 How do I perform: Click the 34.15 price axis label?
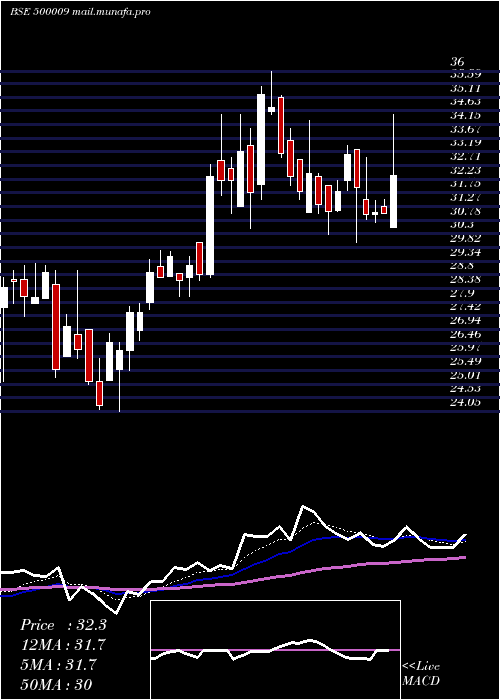point(465,116)
